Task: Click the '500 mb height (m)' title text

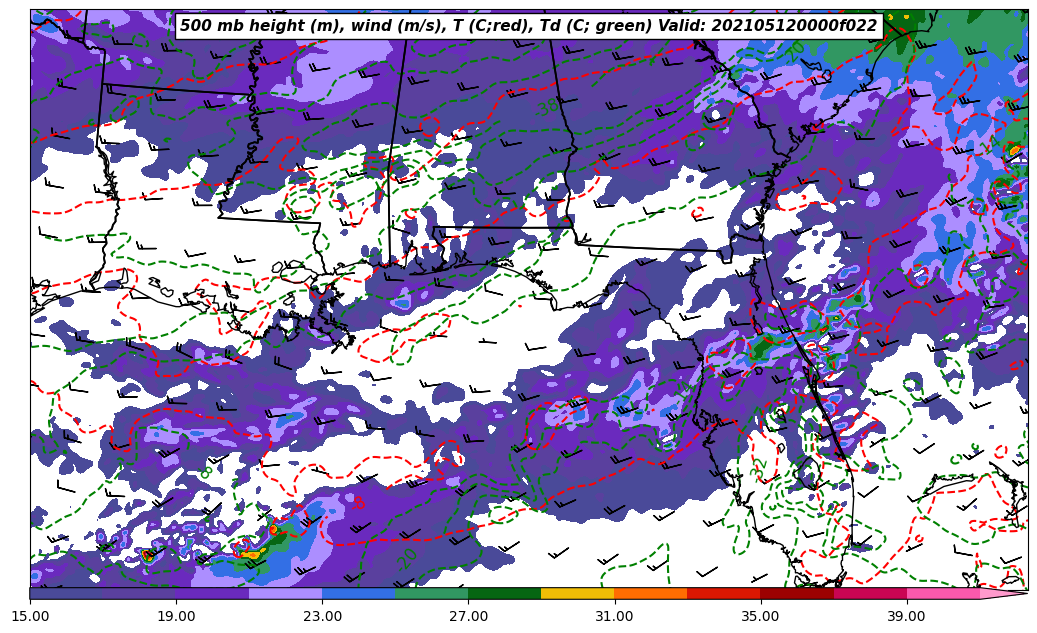Action: pos(262,26)
